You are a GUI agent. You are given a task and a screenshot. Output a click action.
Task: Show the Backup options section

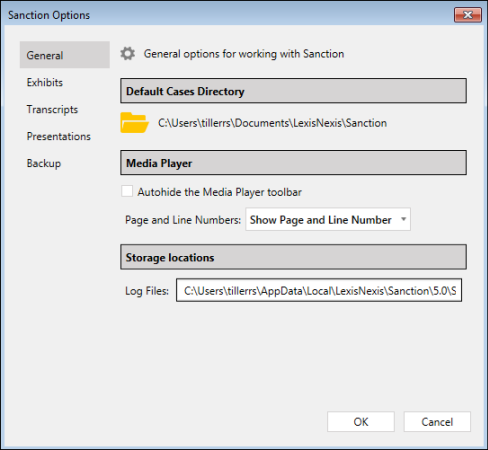(x=44, y=163)
